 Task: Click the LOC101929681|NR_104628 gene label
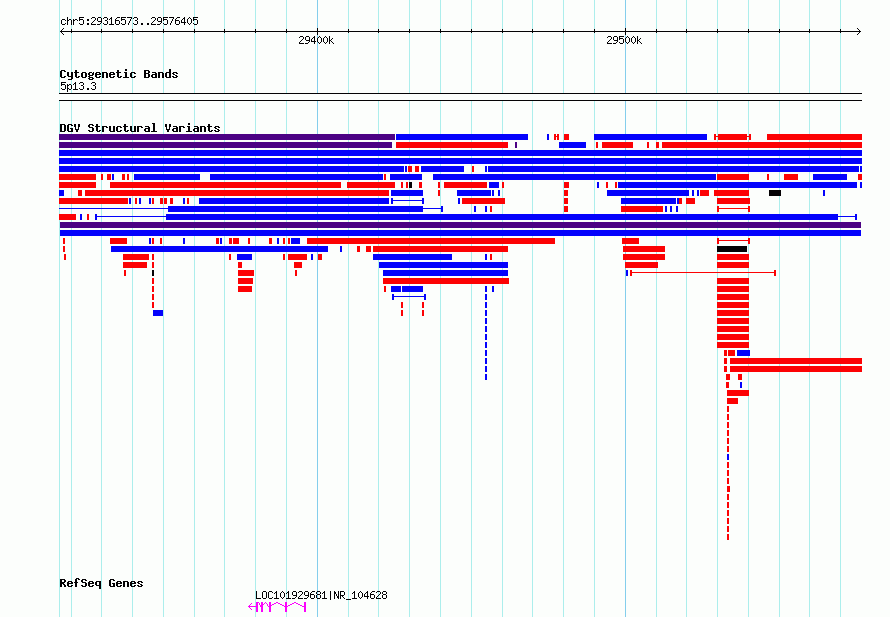point(321,595)
